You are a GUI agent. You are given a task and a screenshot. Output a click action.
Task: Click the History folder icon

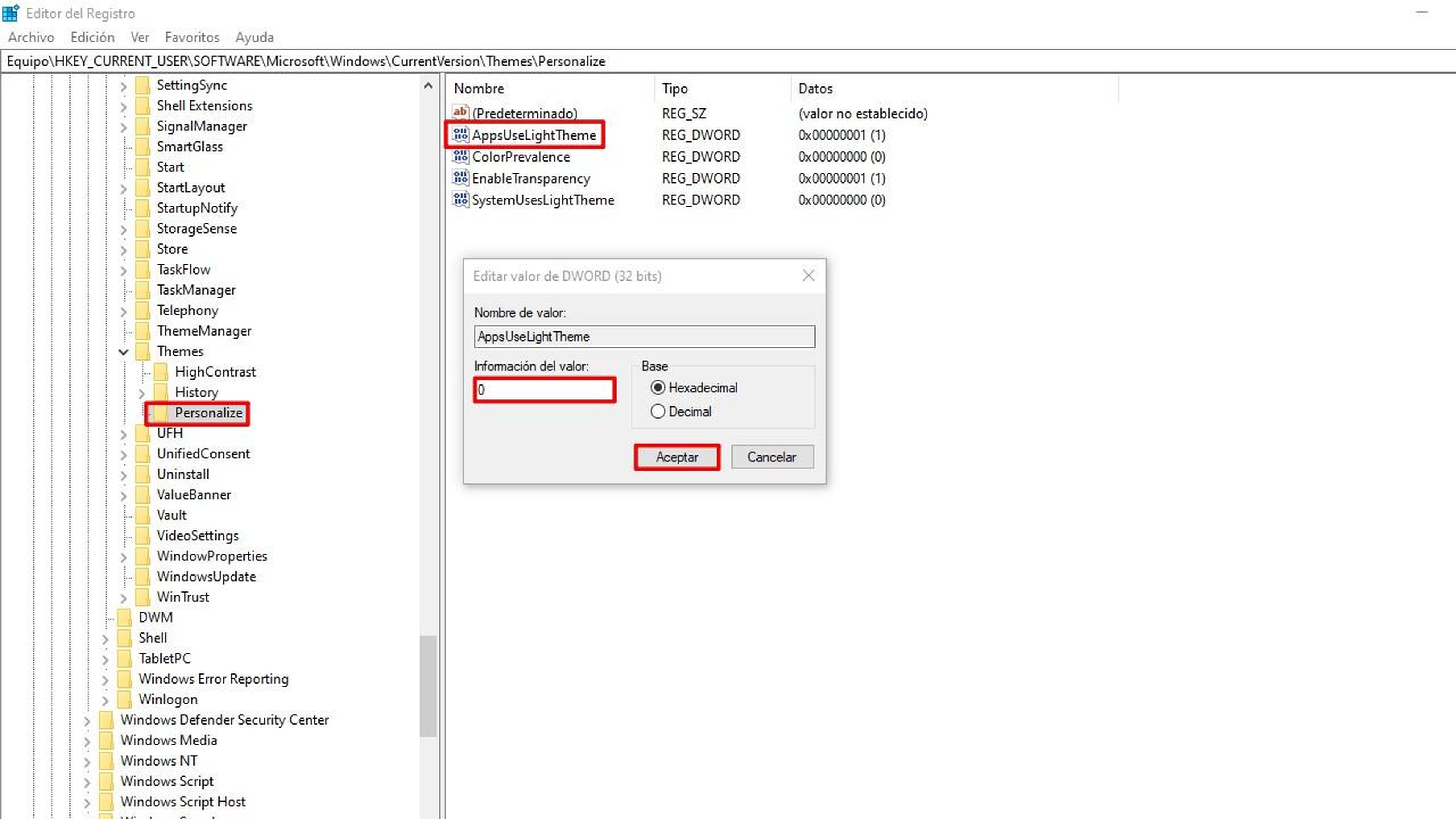161,392
